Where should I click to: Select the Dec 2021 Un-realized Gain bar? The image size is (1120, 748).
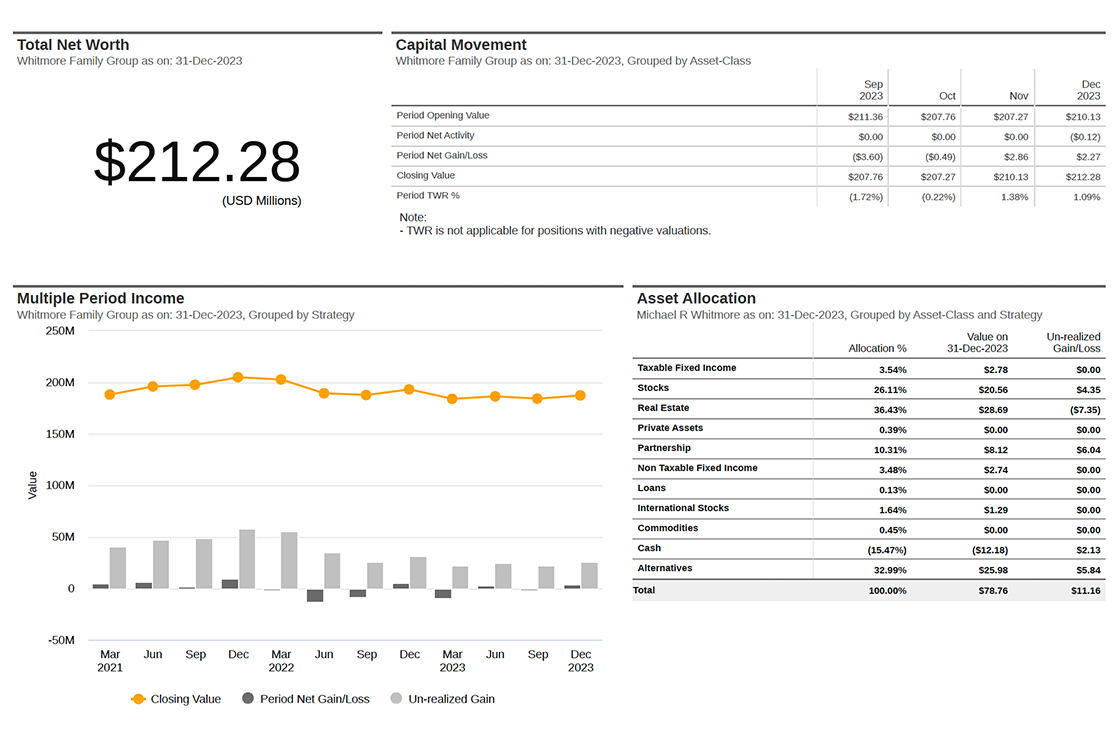[x=247, y=559]
